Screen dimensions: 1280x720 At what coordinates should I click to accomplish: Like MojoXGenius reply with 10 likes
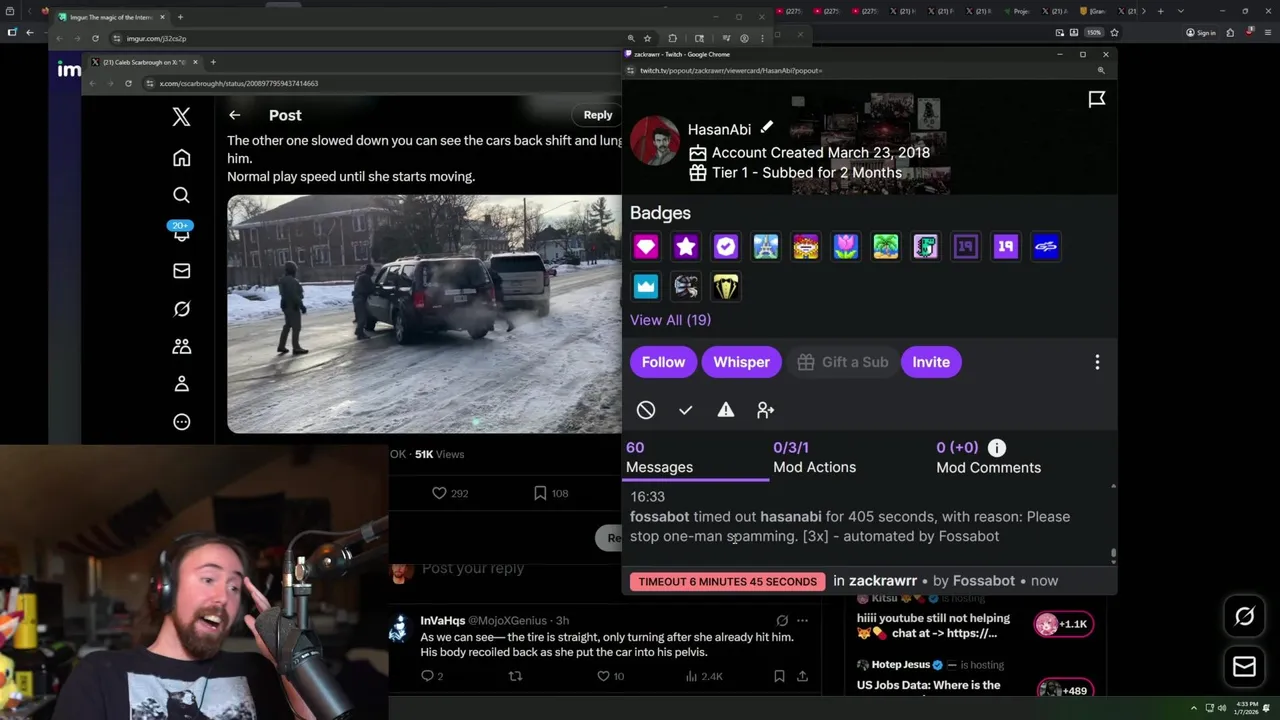[x=604, y=676]
